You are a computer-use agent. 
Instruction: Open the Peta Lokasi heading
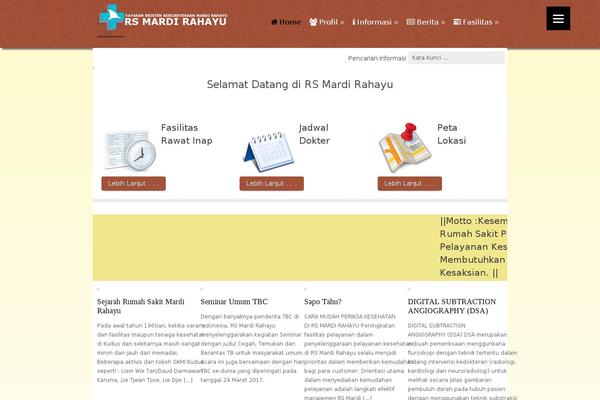[x=452, y=134]
